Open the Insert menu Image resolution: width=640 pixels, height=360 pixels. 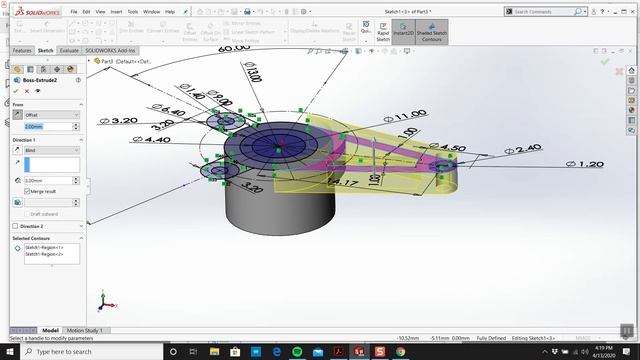click(x=116, y=12)
